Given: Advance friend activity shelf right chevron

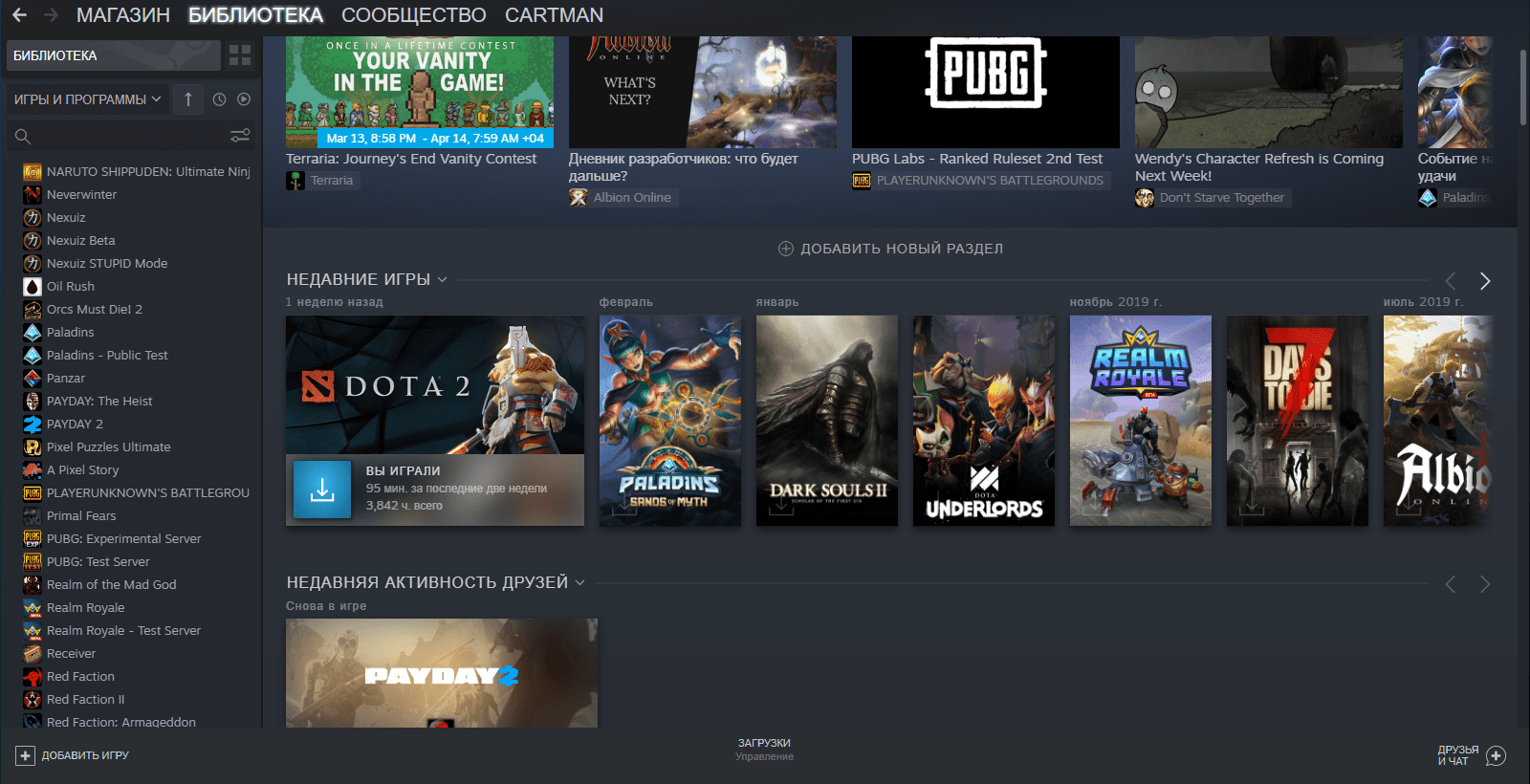Looking at the screenshot, I should pos(1485,584).
